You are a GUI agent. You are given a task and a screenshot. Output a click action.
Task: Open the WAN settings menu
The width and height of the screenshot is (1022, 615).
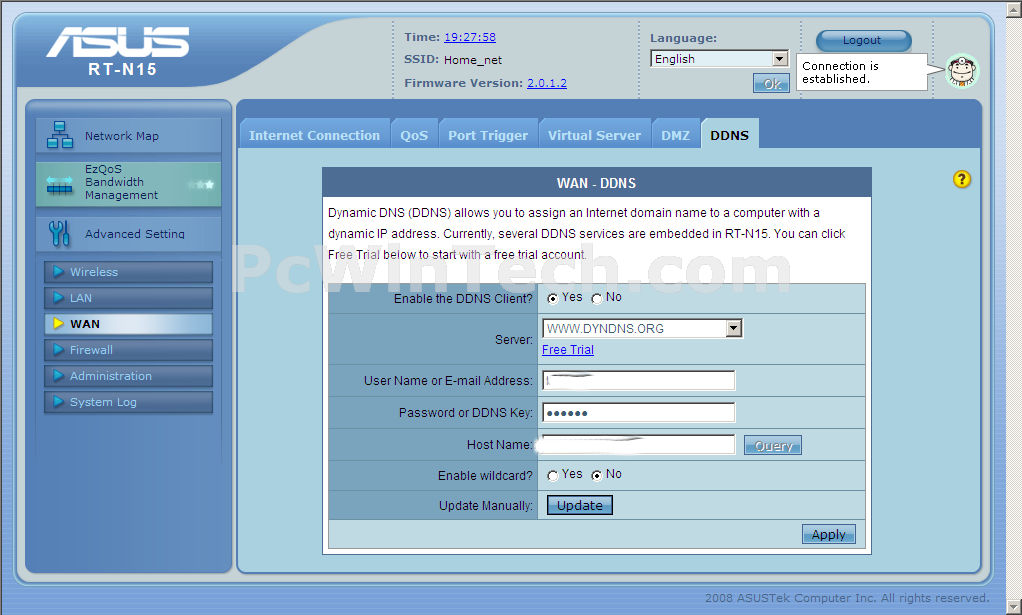pos(128,324)
